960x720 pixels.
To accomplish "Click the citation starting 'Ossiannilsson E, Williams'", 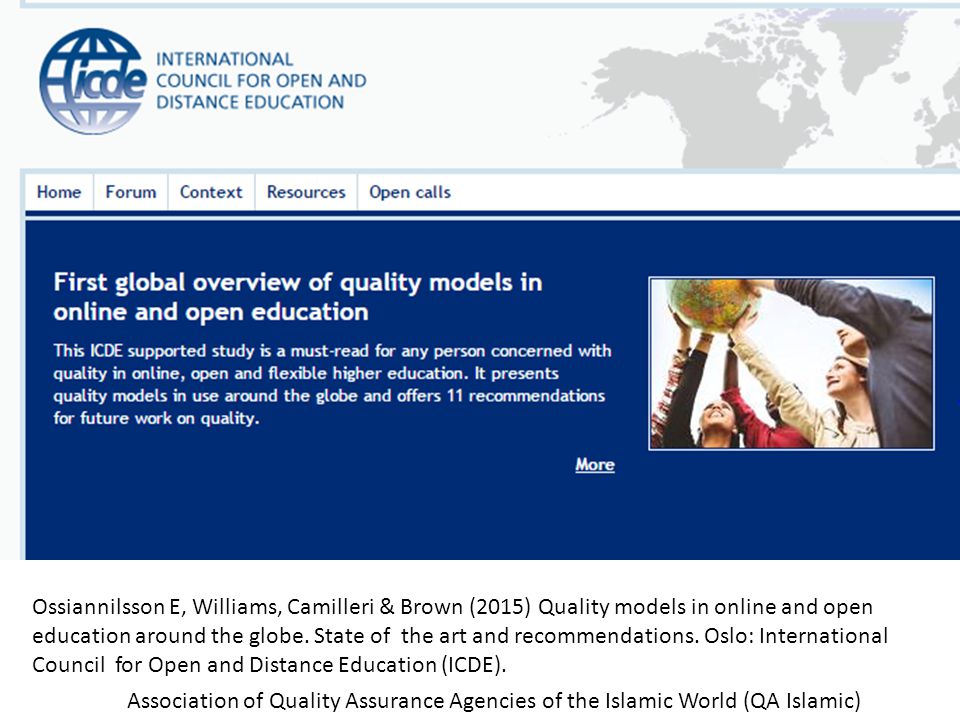I will click(460, 636).
